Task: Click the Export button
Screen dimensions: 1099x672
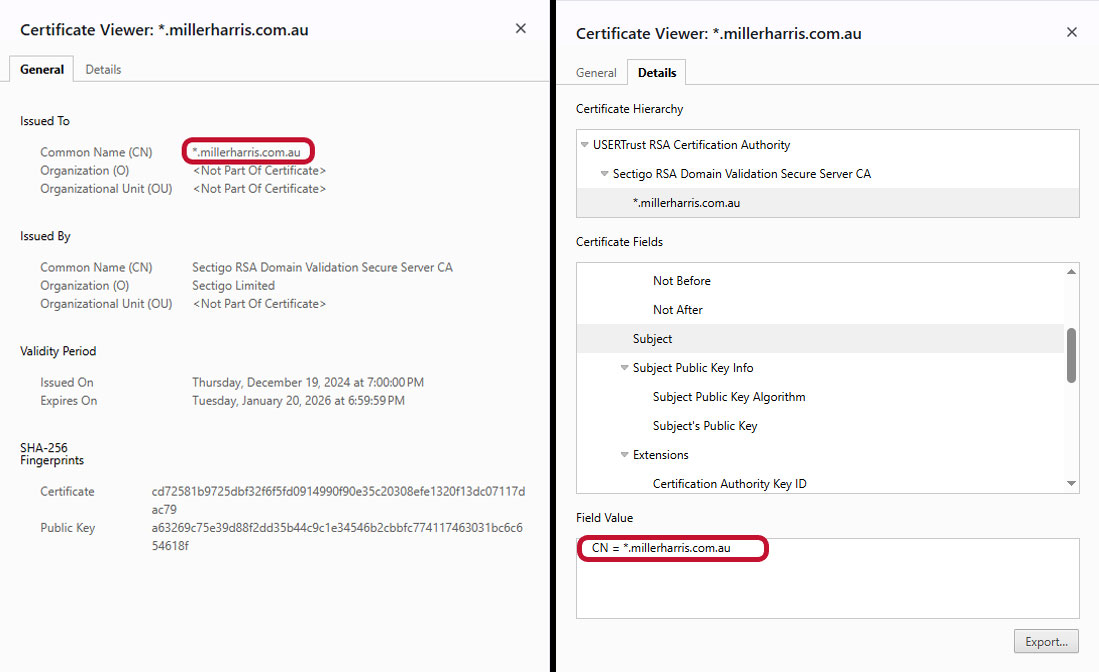Action: coord(1046,641)
